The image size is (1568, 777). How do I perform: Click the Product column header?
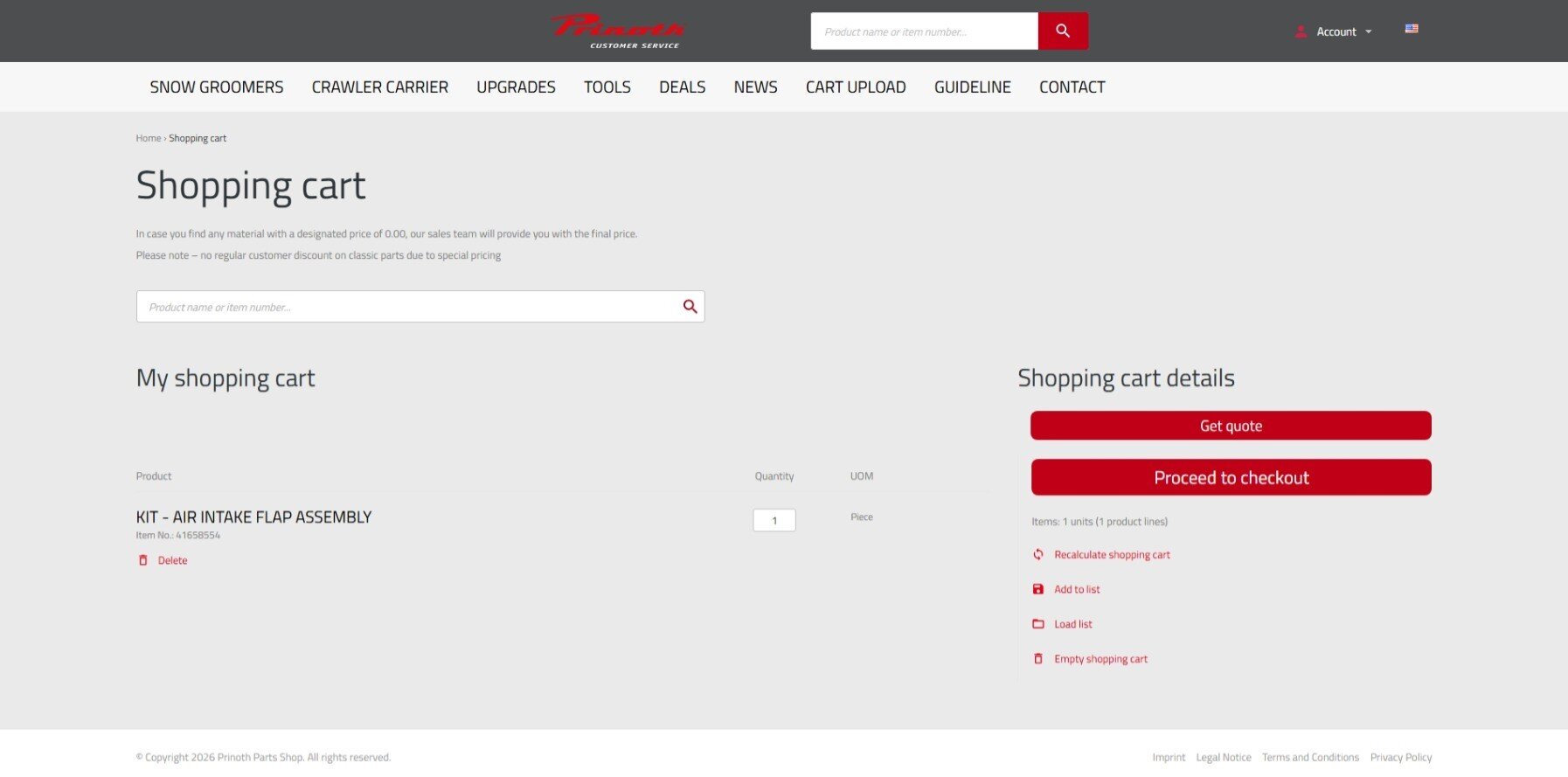point(154,475)
